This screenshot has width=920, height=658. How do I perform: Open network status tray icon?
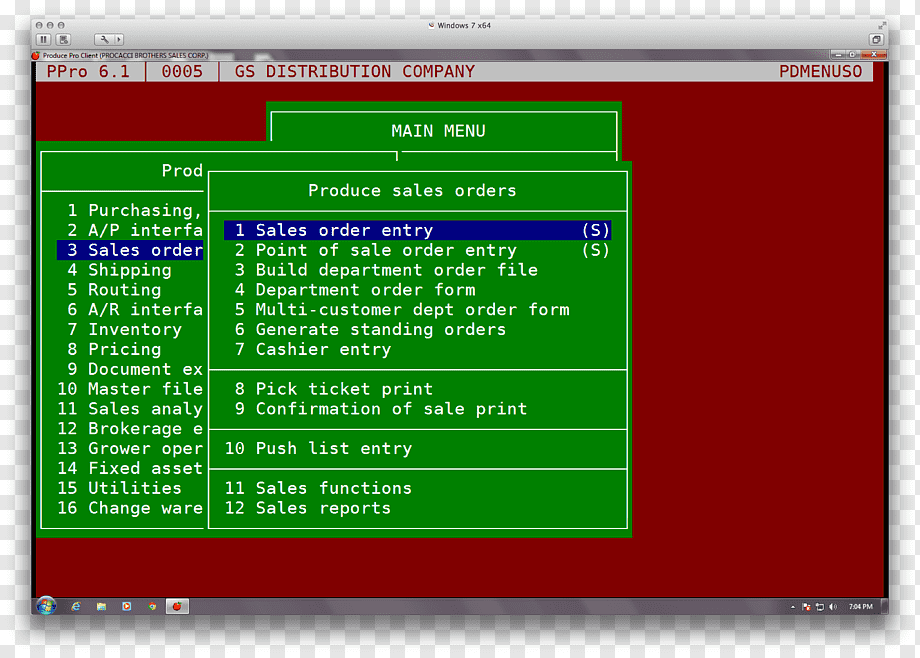tap(820, 607)
